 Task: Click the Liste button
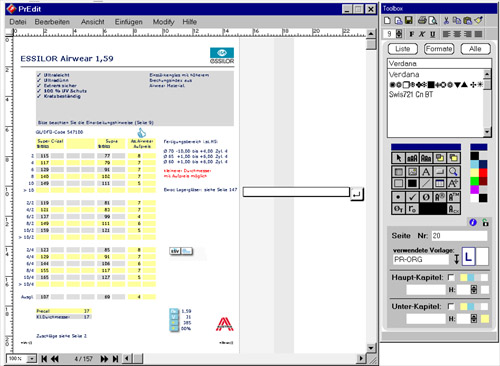pos(403,49)
